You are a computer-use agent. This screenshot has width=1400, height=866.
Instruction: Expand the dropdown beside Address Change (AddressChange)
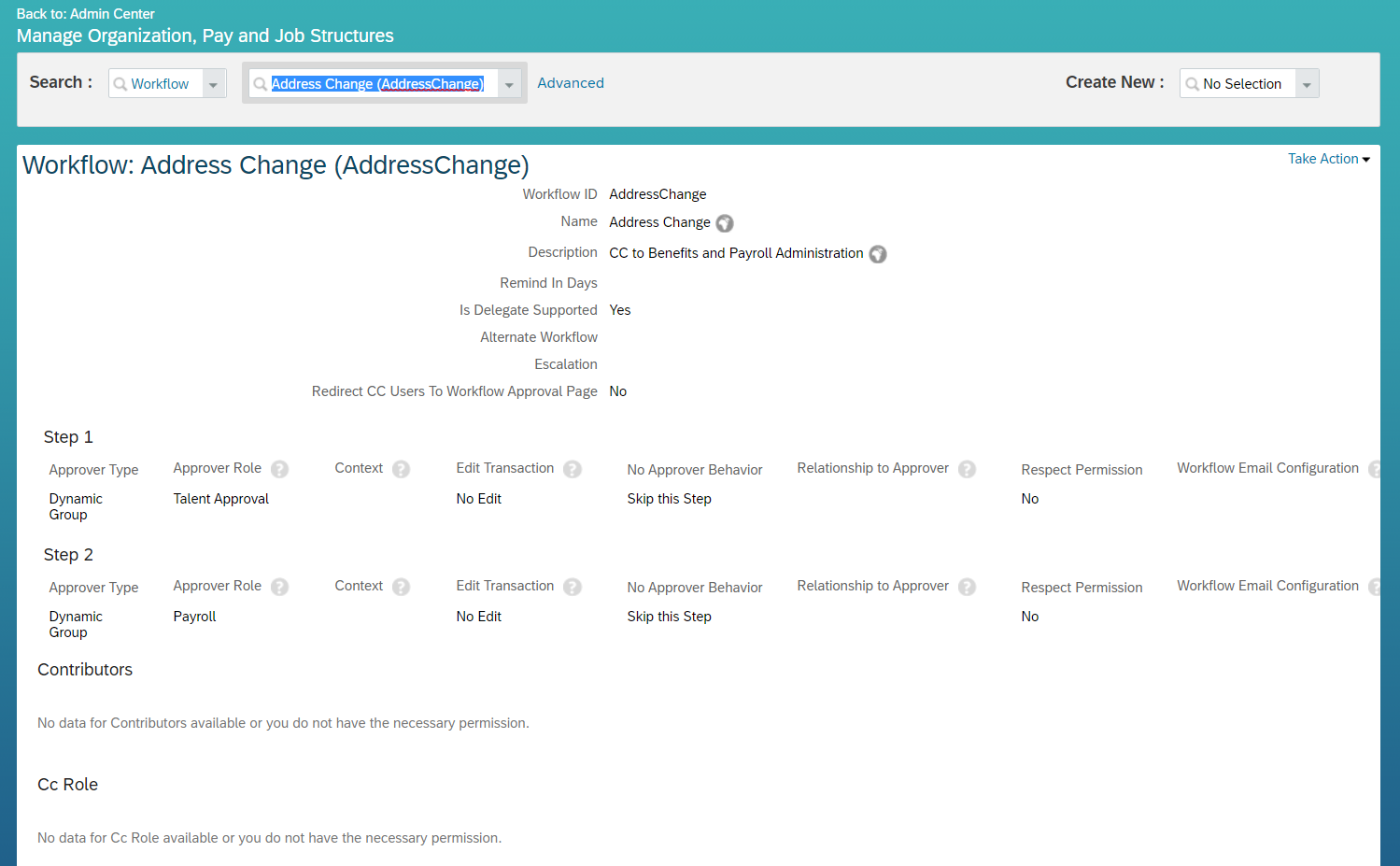point(509,84)
